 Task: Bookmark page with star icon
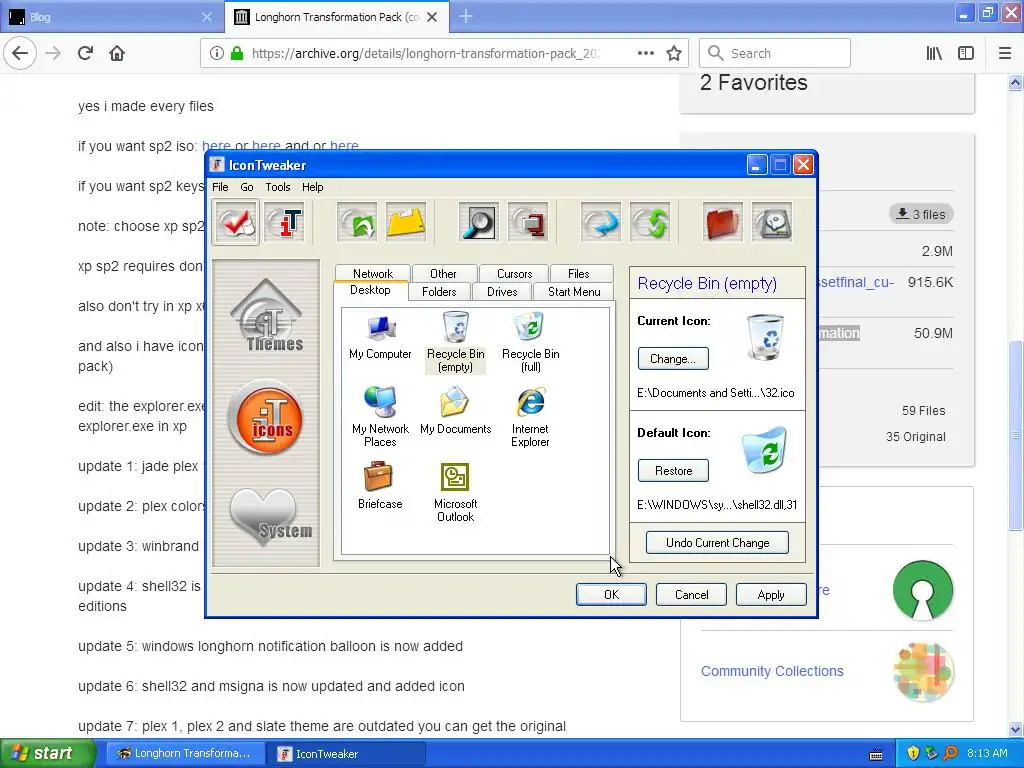point(674,53)
